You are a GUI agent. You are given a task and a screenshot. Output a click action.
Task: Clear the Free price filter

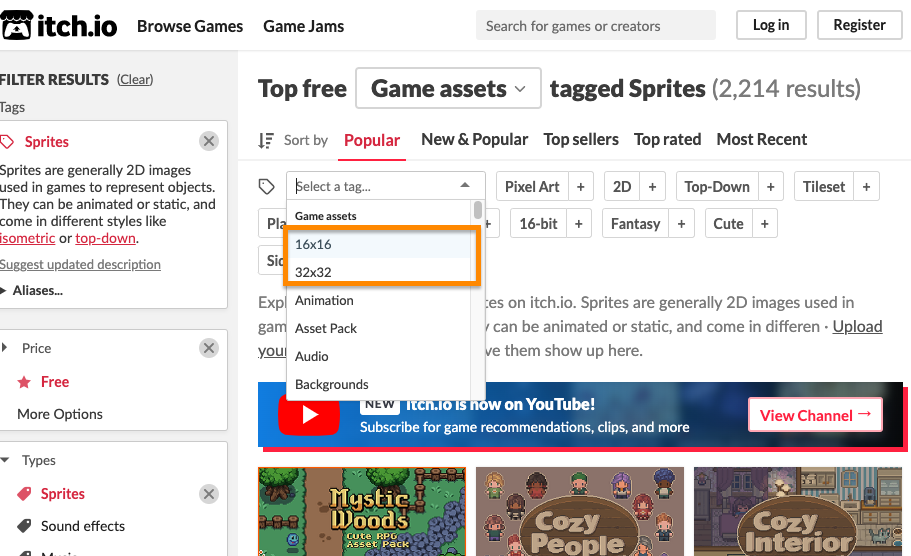208,348
